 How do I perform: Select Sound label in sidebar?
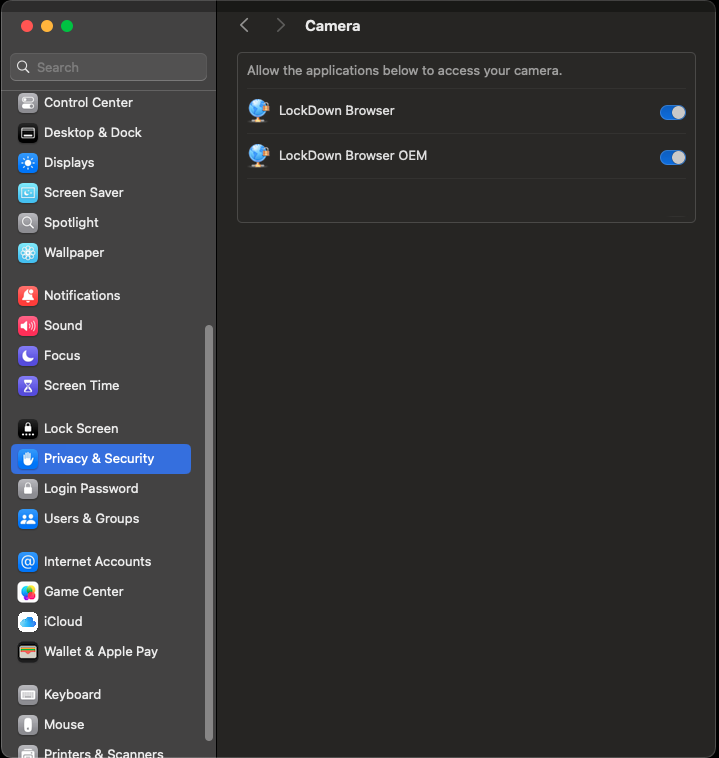pyautogui.click(x=63, y=325)
